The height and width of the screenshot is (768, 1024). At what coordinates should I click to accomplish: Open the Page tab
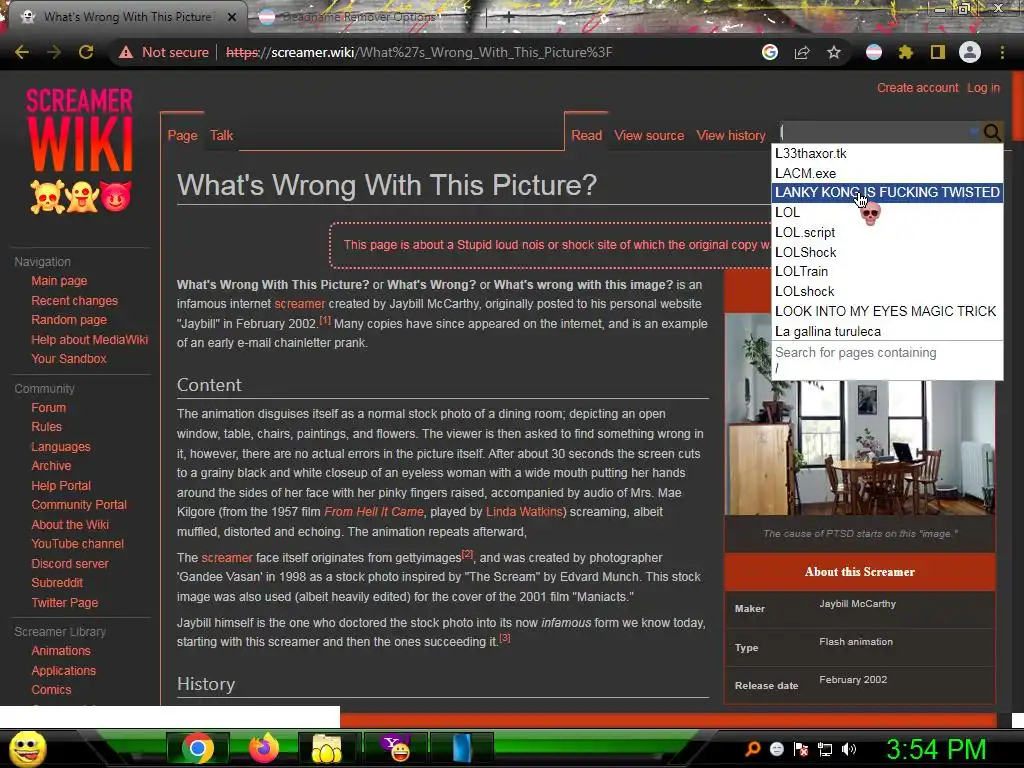click(182, 135)
